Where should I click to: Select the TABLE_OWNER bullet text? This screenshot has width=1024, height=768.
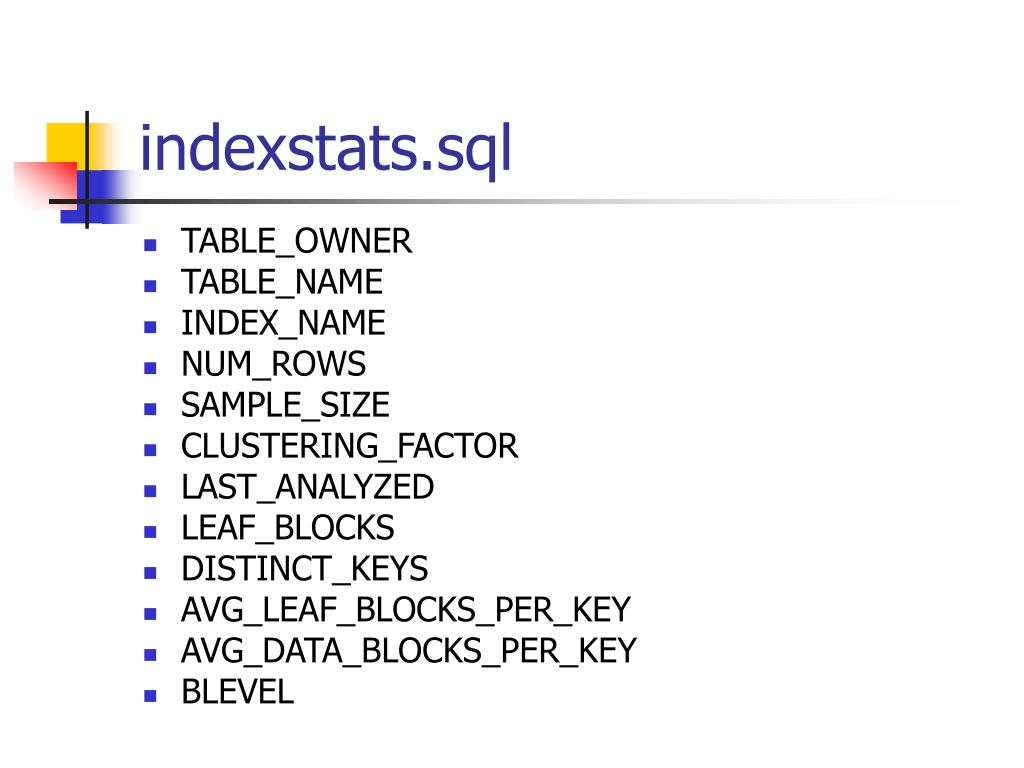(296, 241)
